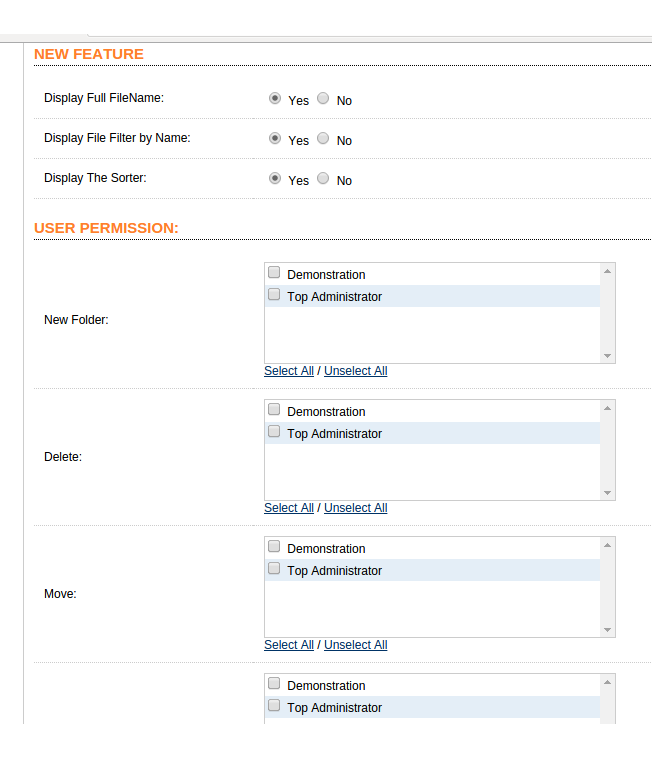652x758 pixels.
Task: Check Top Administrator in Delete permission
Action: click(x=274, y=431)
